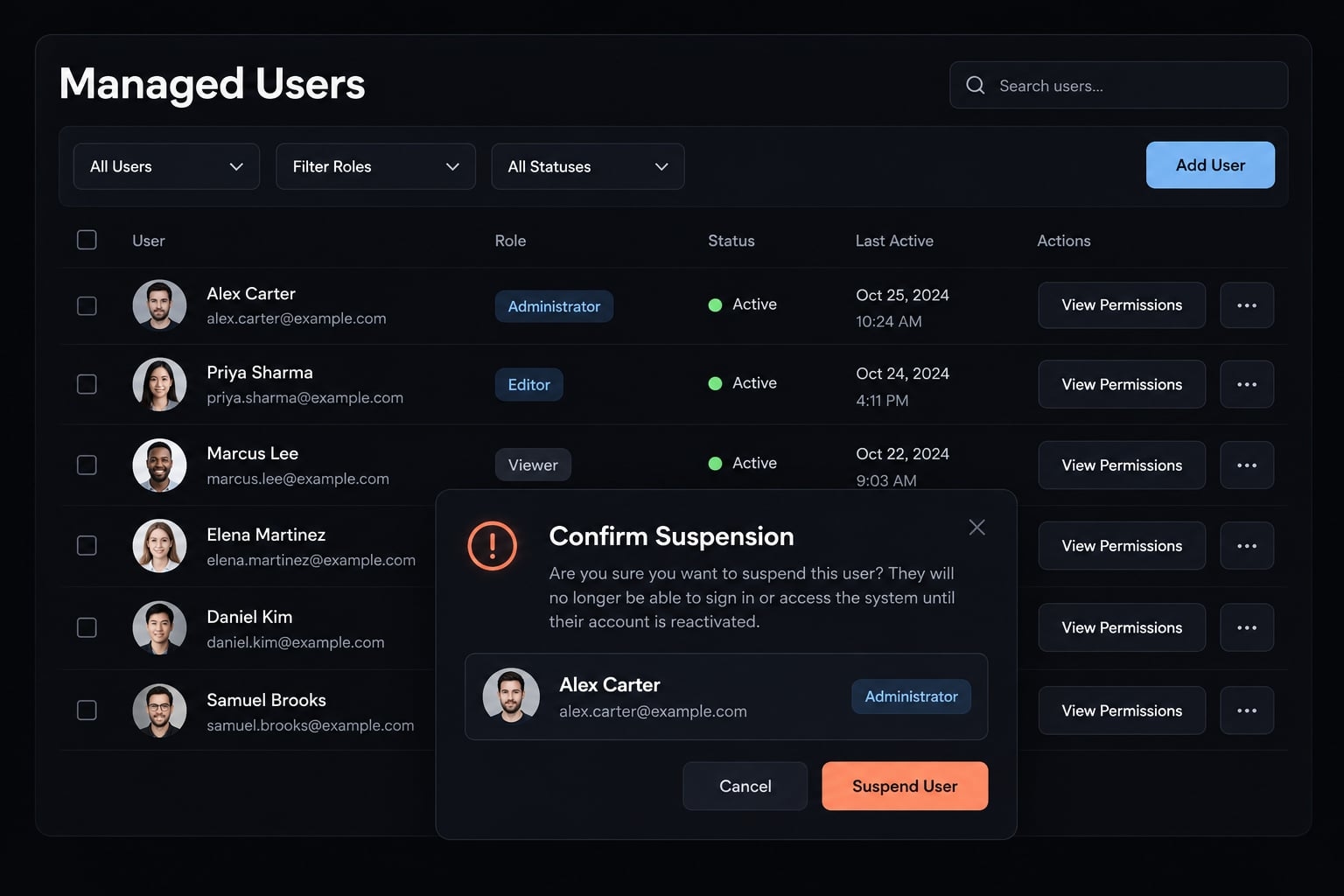Click the Status column header

click(x=731, y=241)
